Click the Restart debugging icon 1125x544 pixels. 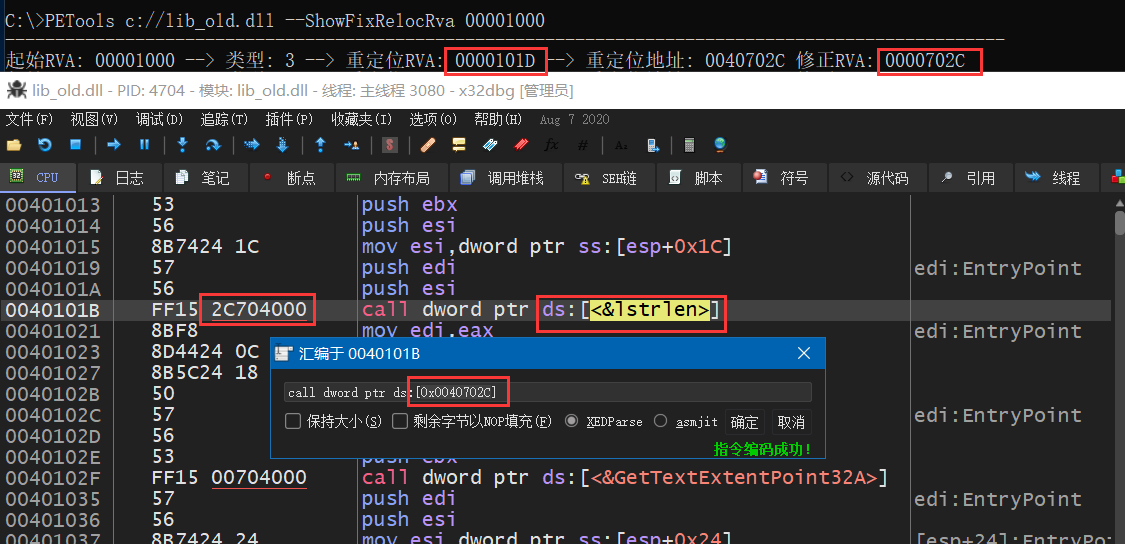(x=44, y=145)
